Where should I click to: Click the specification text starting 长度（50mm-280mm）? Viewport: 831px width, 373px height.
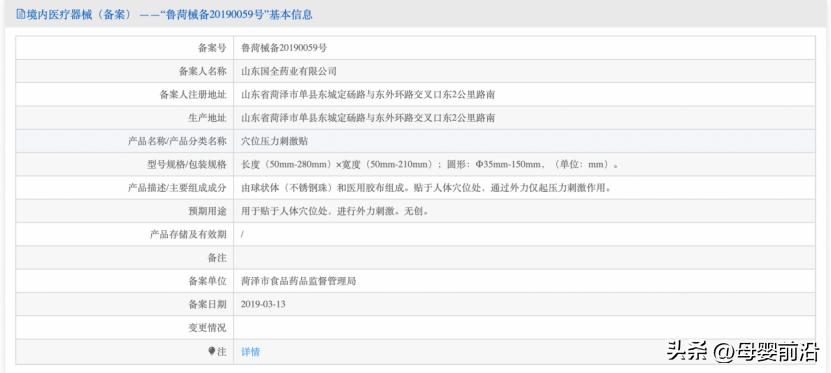pos(430,165)
